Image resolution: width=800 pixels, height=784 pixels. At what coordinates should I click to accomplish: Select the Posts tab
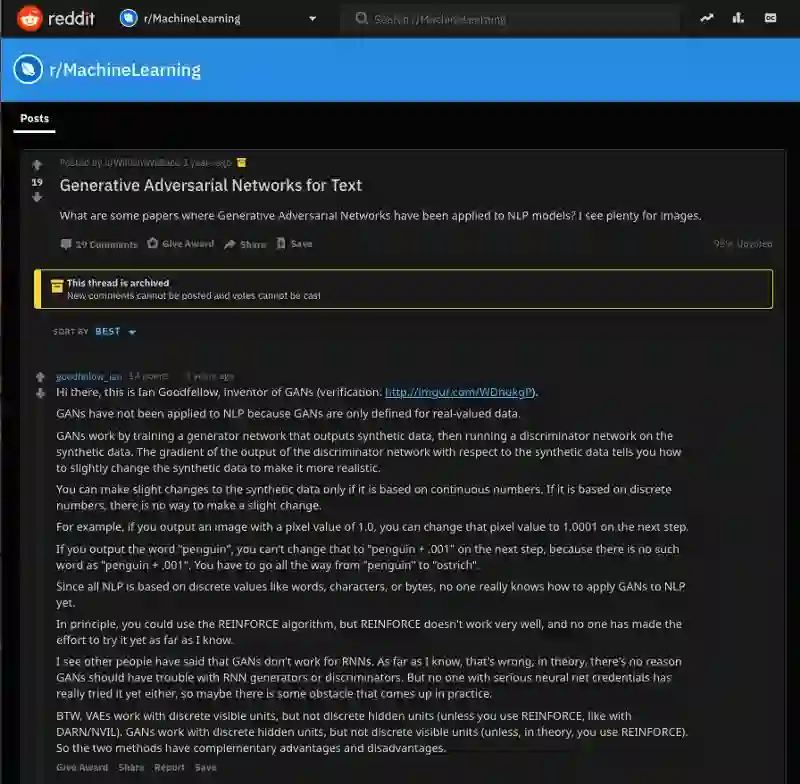(x=35, y=119)
